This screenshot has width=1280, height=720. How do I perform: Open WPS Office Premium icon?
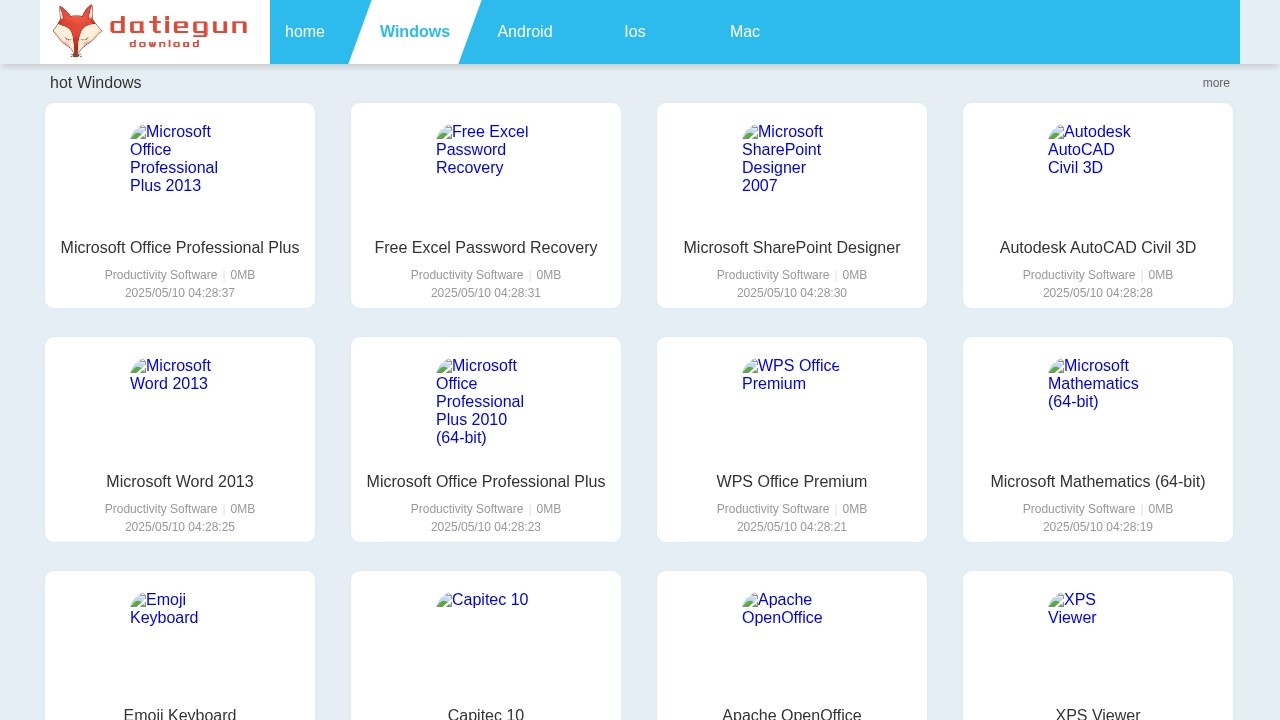coord(791,375)
